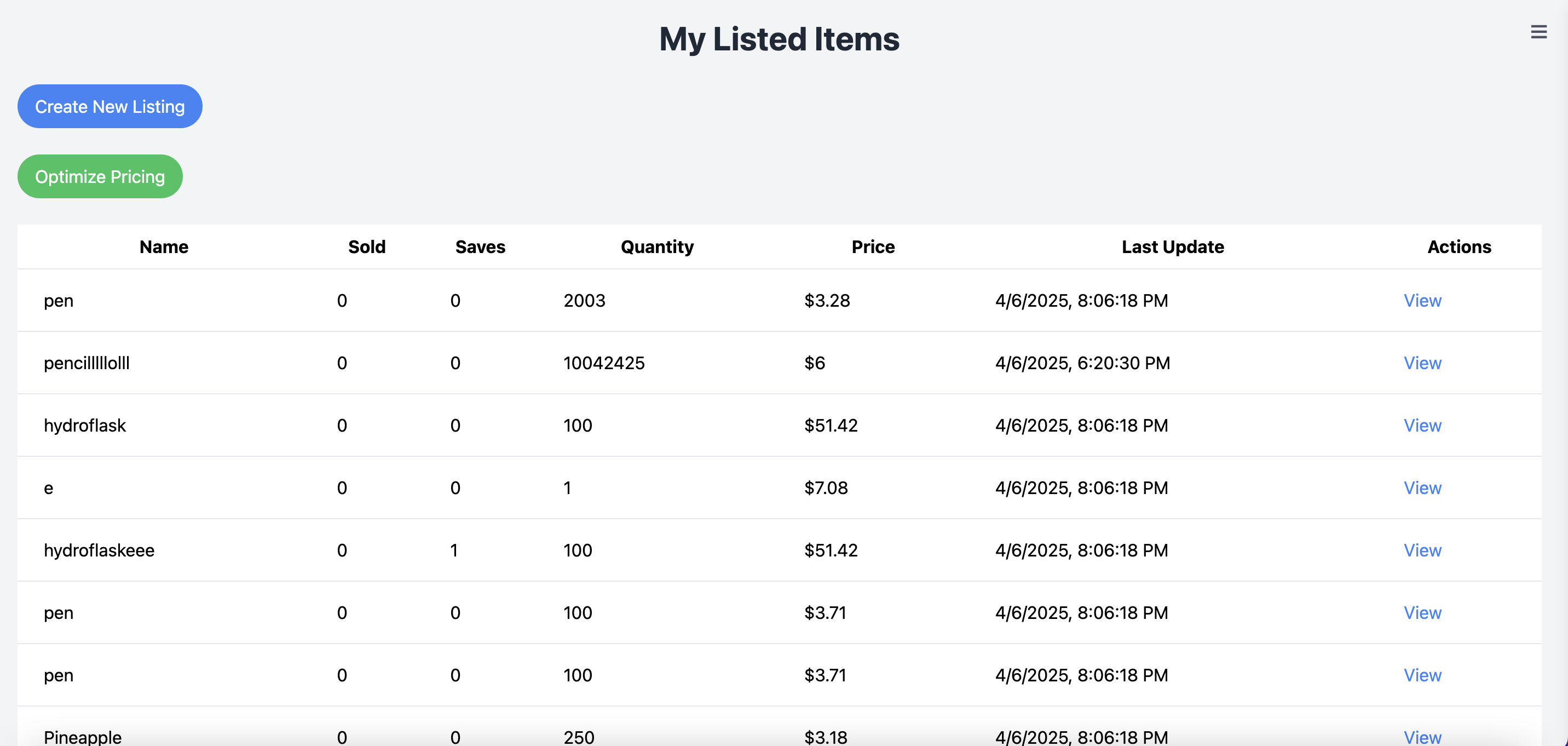The height and width of the screenshot is (746, 1568).
Task: View the first pen listing
Action: point(1422,300)
